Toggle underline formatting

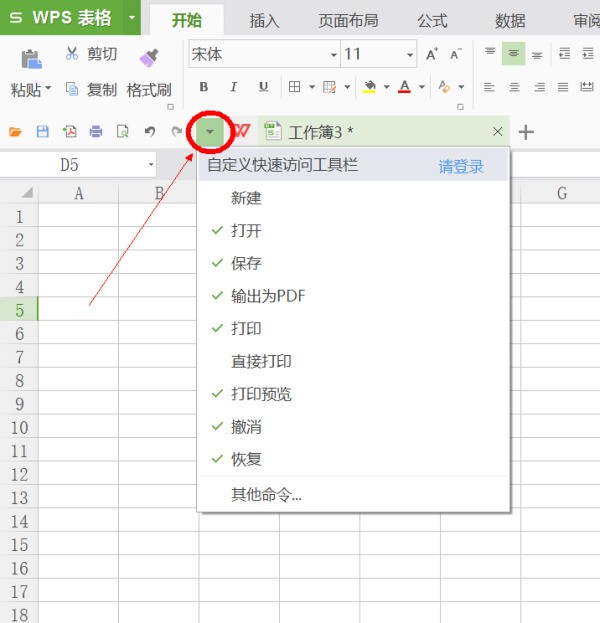pos(263,87)
